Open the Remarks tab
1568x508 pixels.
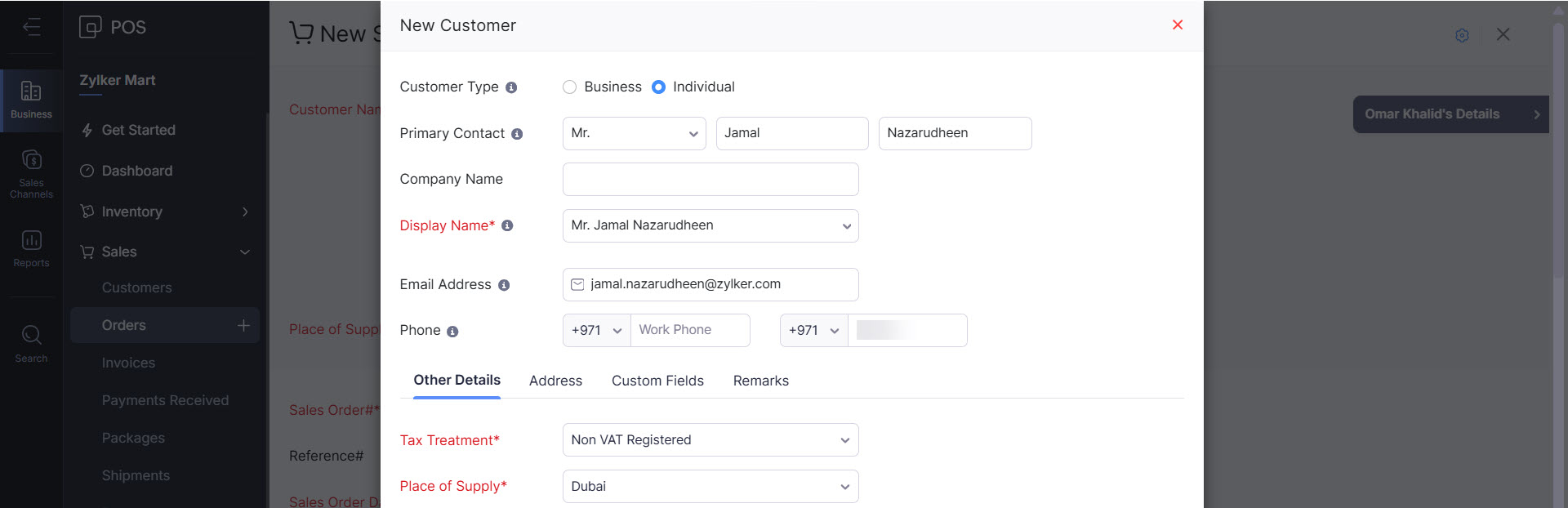[x=760, y=381]
